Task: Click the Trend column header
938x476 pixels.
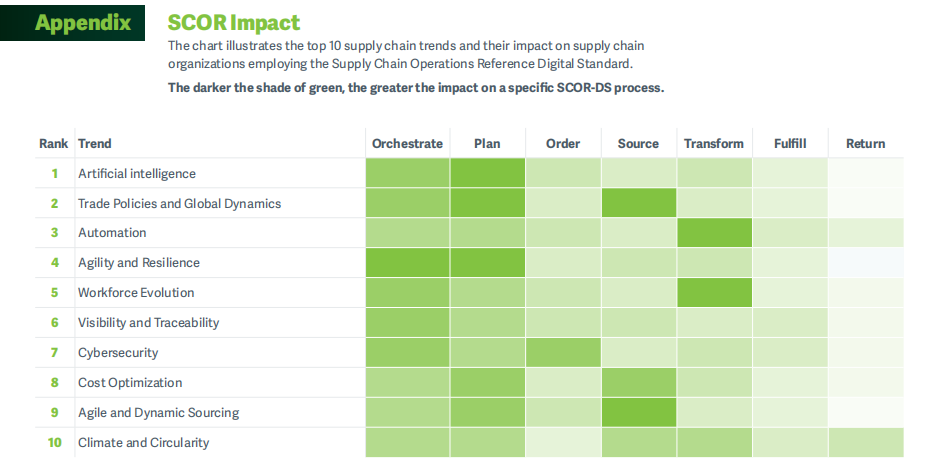Action: (x=95, y=143)
